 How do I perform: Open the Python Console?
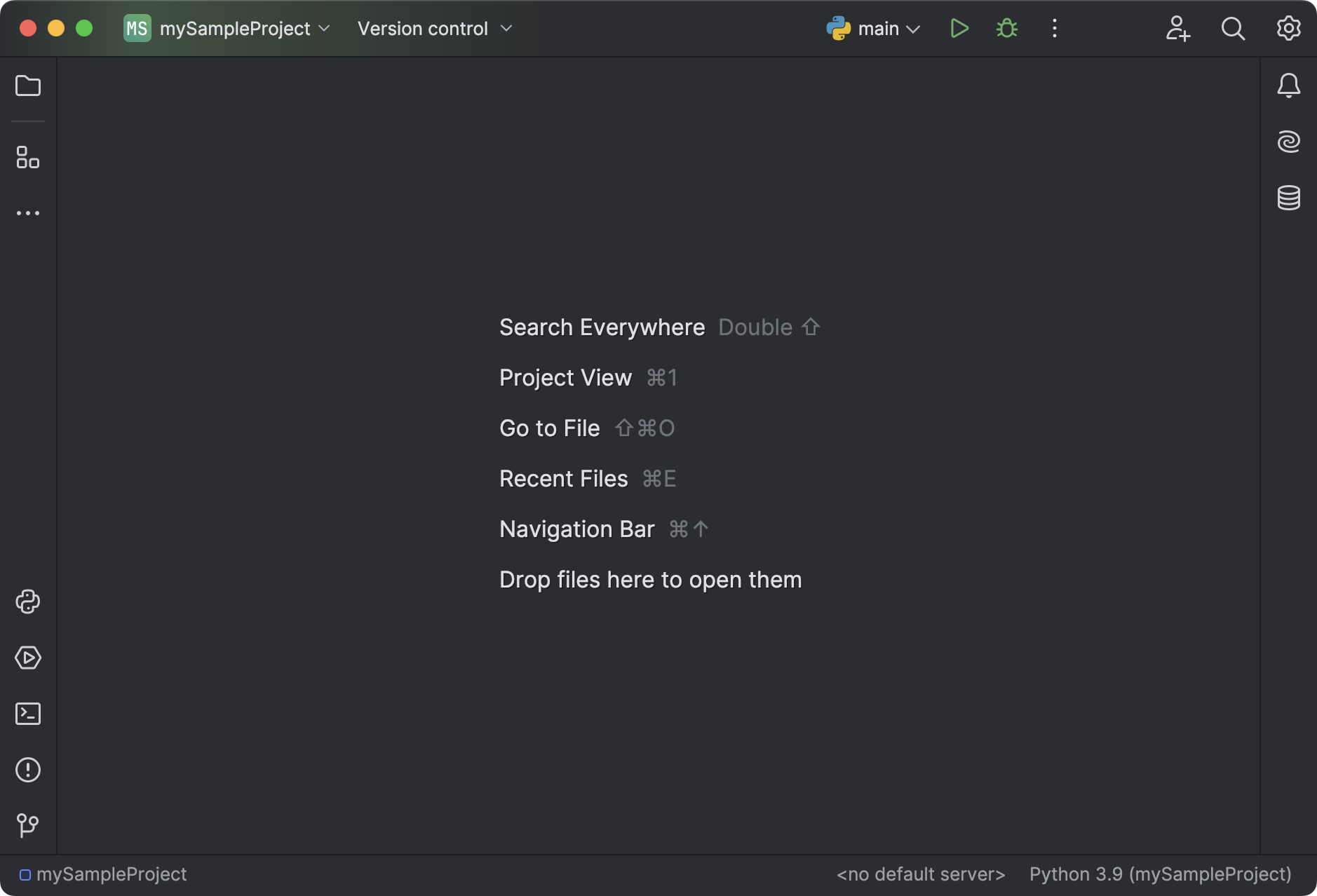28,602
